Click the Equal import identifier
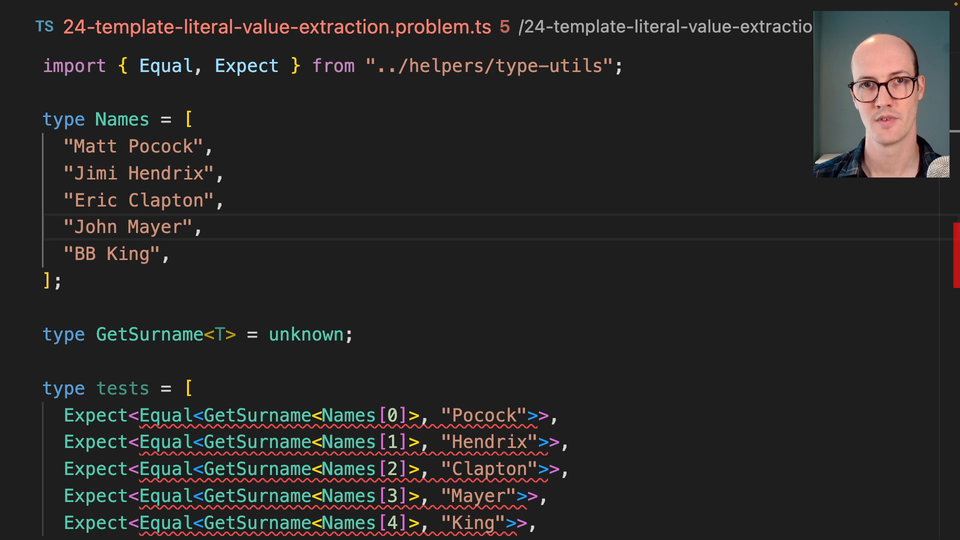Image resolution: width=960 pixels, height=540 pixels. (165, 66)
